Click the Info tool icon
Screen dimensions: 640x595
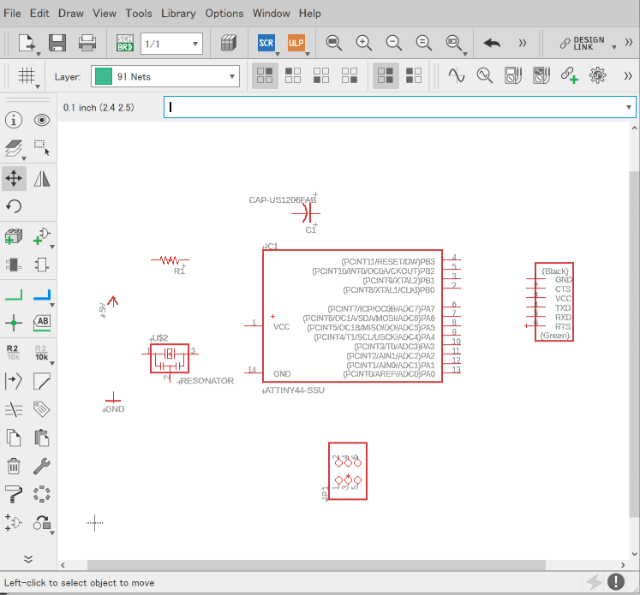pos(13,120)
